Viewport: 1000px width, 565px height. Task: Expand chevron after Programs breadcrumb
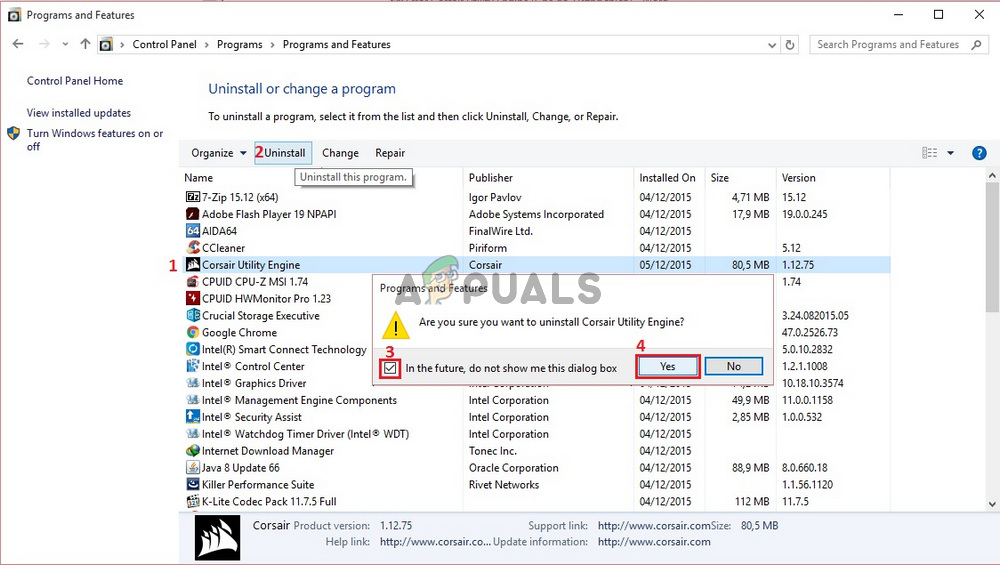point(272,45)
